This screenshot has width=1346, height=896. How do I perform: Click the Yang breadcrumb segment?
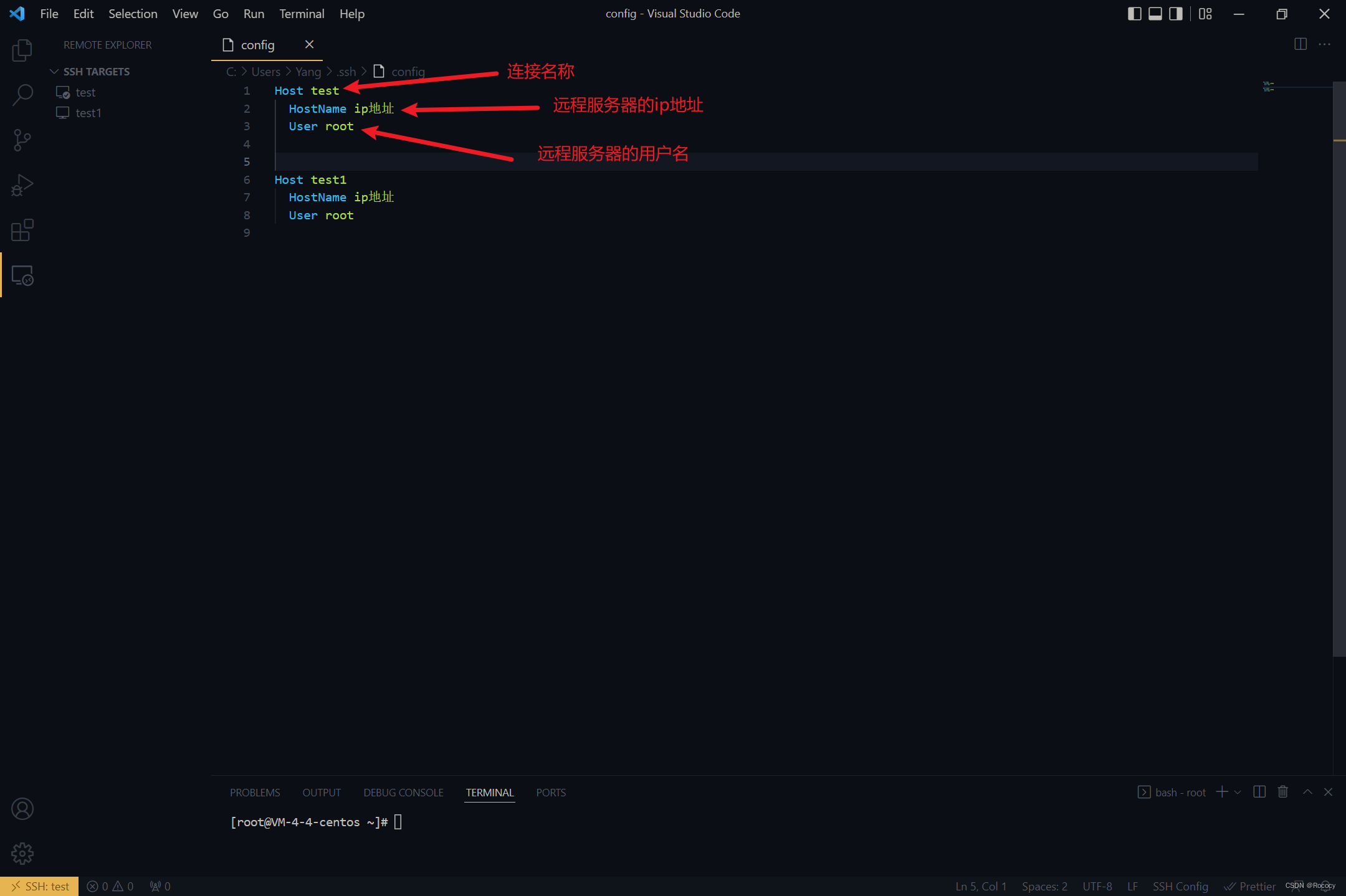click(x=308, y=72)
